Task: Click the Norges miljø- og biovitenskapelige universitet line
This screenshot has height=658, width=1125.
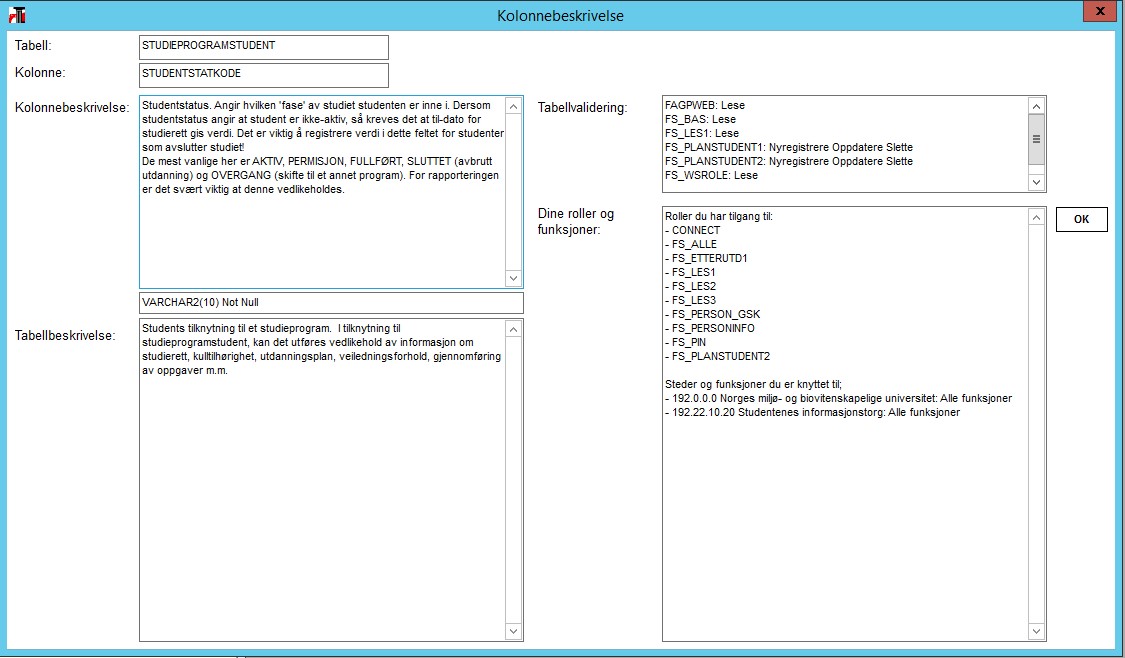Action: point(839,398)
